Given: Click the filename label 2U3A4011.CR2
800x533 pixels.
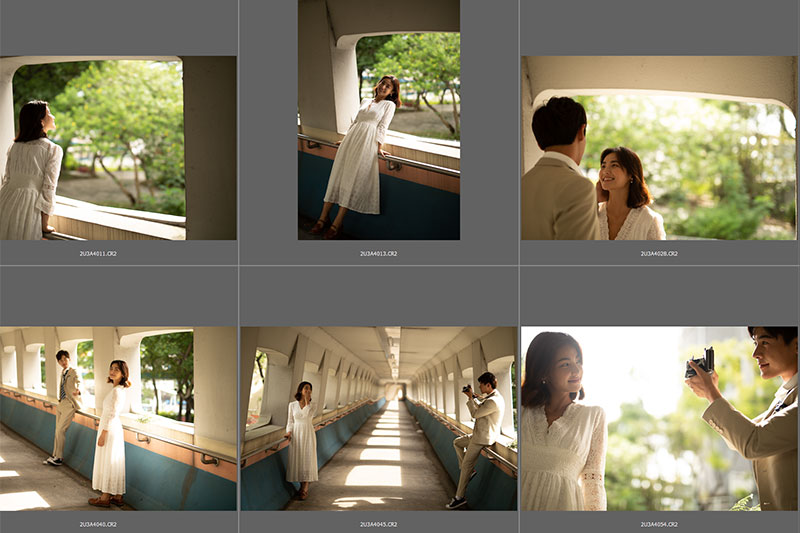Looking at the screenshot, I should (x=98, y=253).
